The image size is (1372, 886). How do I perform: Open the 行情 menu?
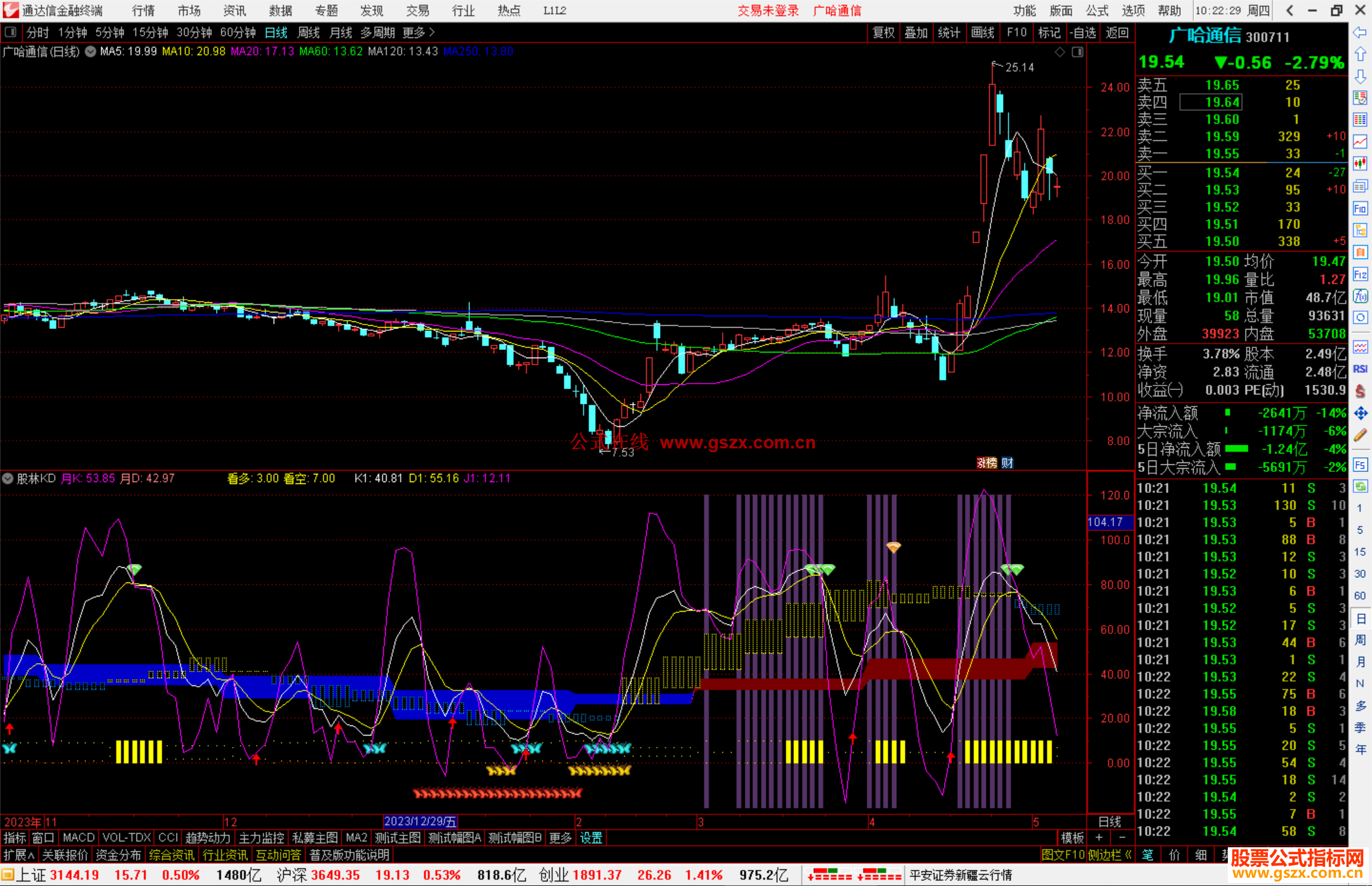click(143, 10)
